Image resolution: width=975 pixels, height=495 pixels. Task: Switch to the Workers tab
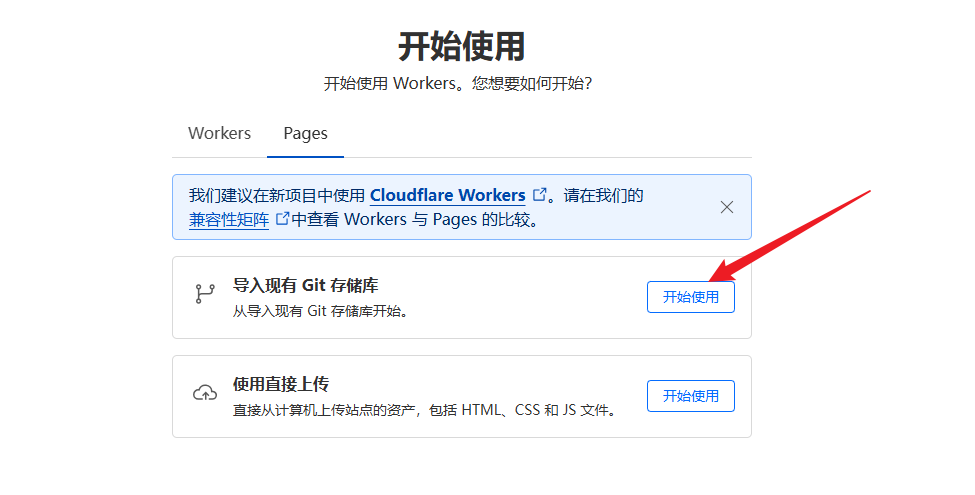(x=219, y=133)
